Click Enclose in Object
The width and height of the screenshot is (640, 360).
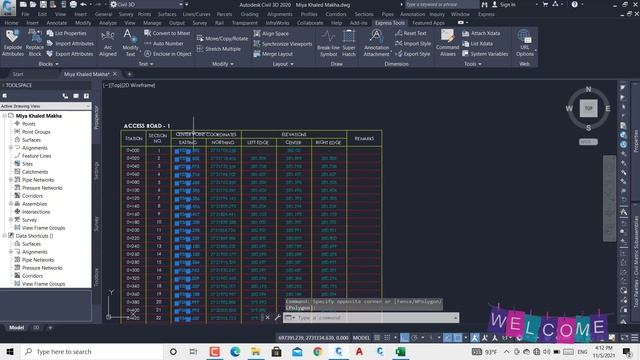[x=168, y=53]
